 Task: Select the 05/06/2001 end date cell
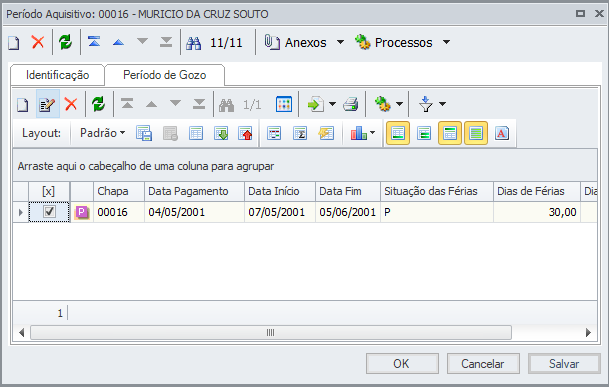pos(348,212)
